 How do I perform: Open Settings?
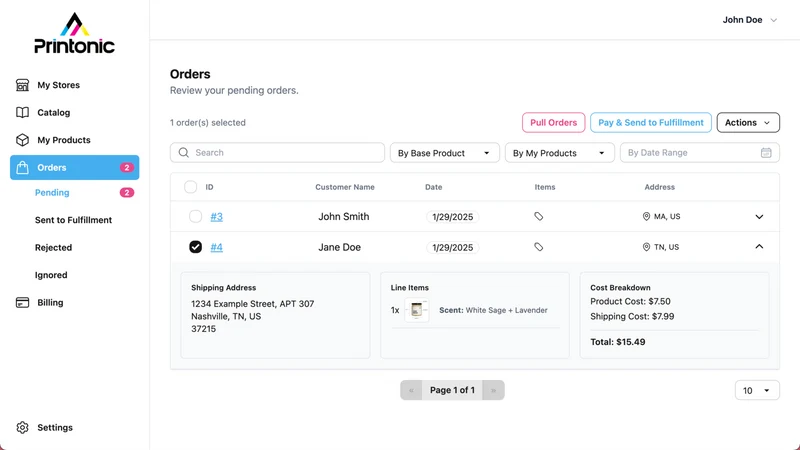tap(55, 428)
